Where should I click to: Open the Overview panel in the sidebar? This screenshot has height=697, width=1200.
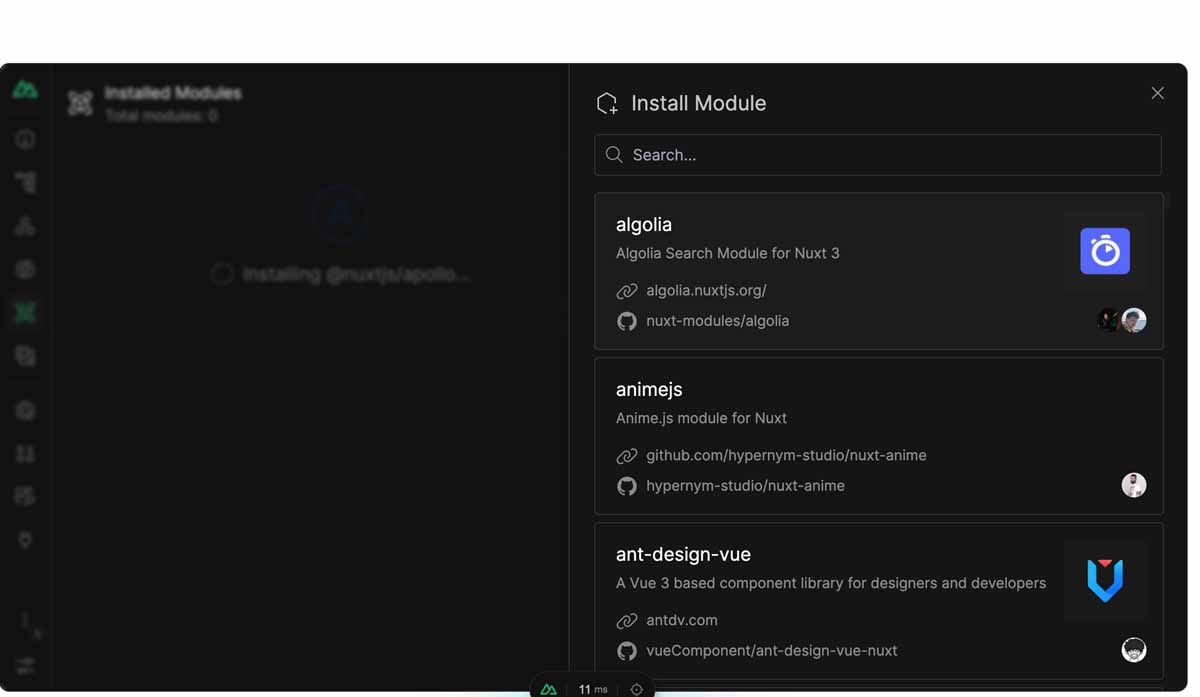[25, 138]
